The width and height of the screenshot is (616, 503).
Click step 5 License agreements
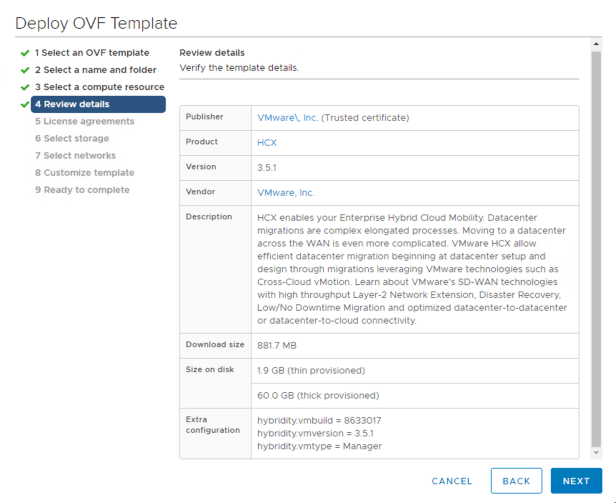[83, 121]
